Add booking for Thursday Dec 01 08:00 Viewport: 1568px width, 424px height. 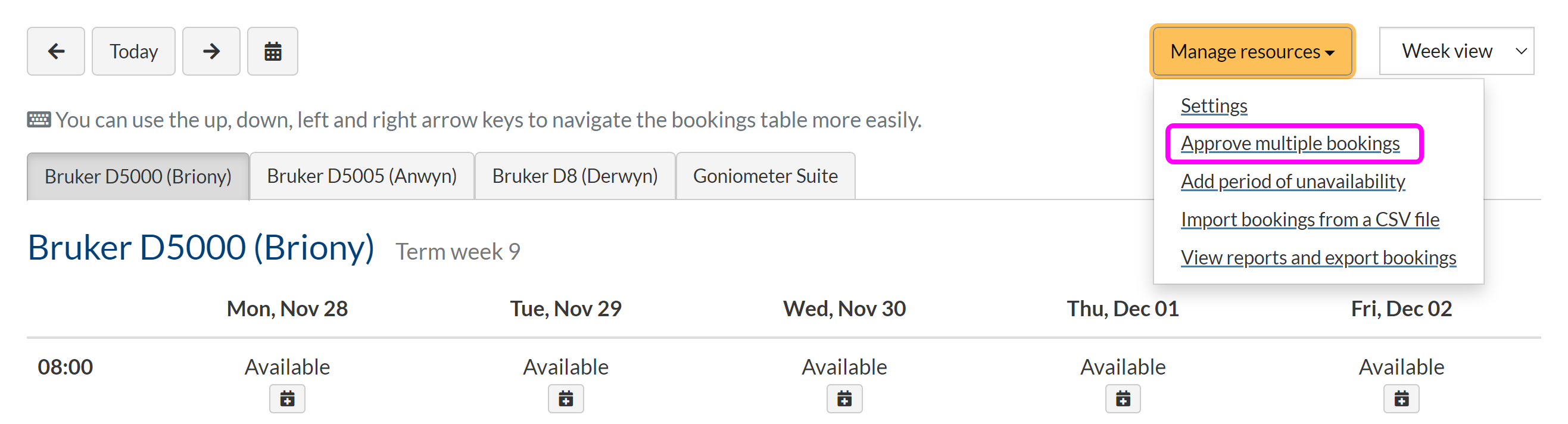point(1123,399)
